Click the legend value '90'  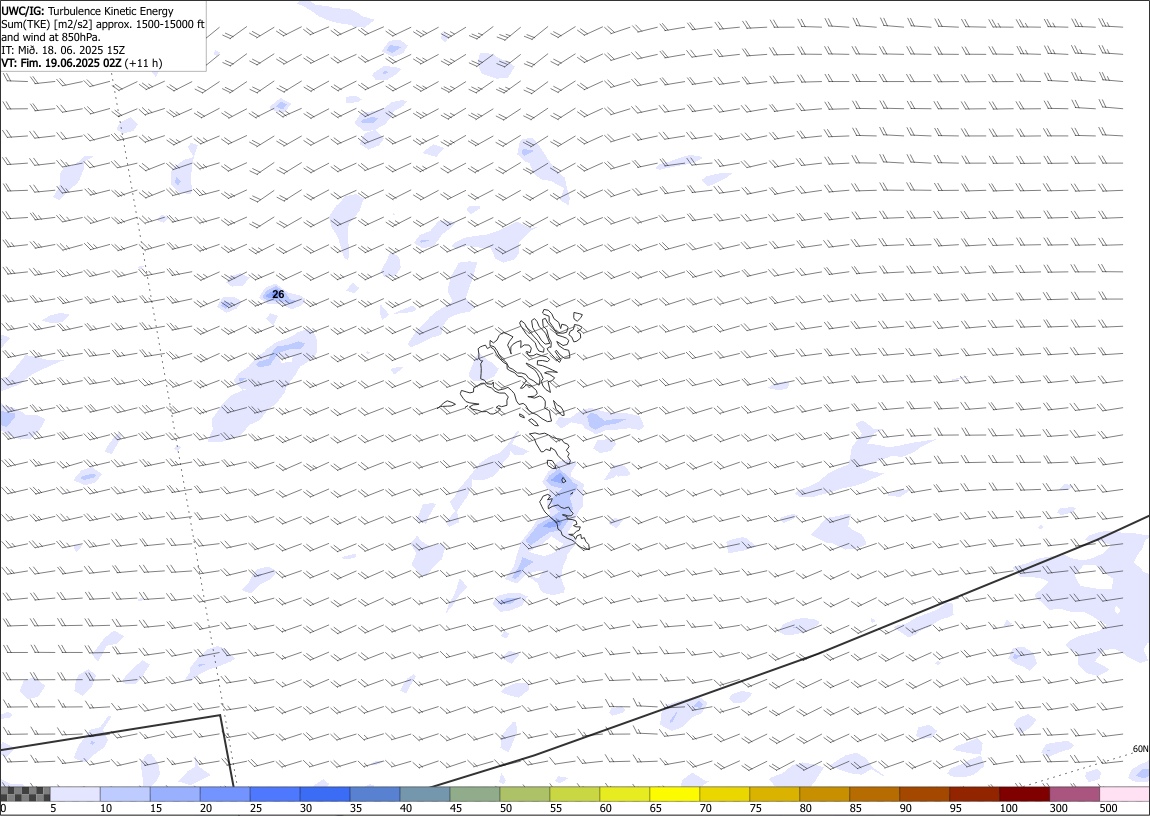coord(904,808)
